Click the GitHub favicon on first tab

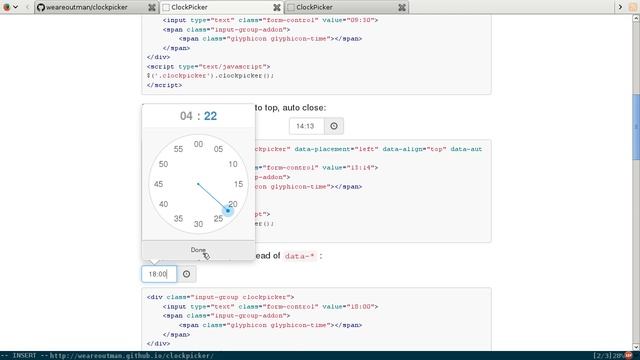tap(41, 7)
